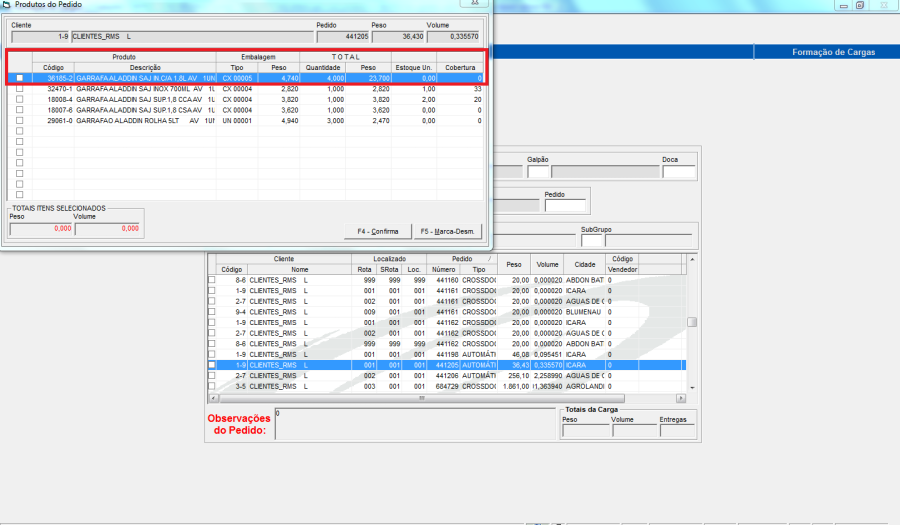900x525 pixels.
Task: Click the orders grid scroll right arrow
Action: [681, 398]
